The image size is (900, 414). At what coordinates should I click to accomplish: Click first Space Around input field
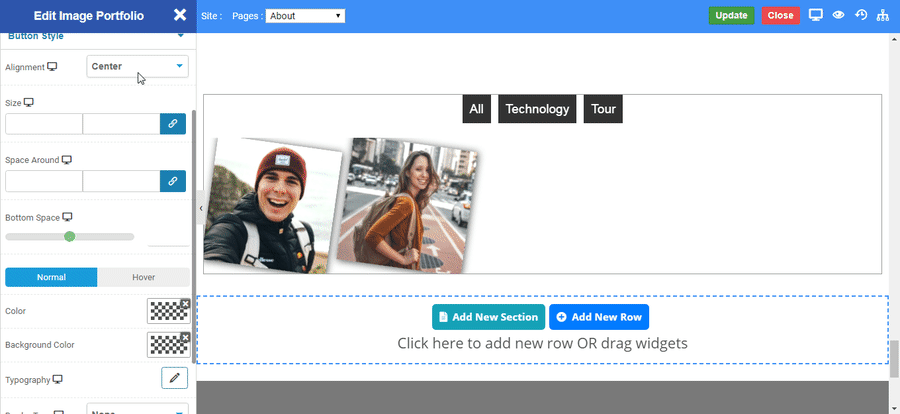tap(44, 181)
